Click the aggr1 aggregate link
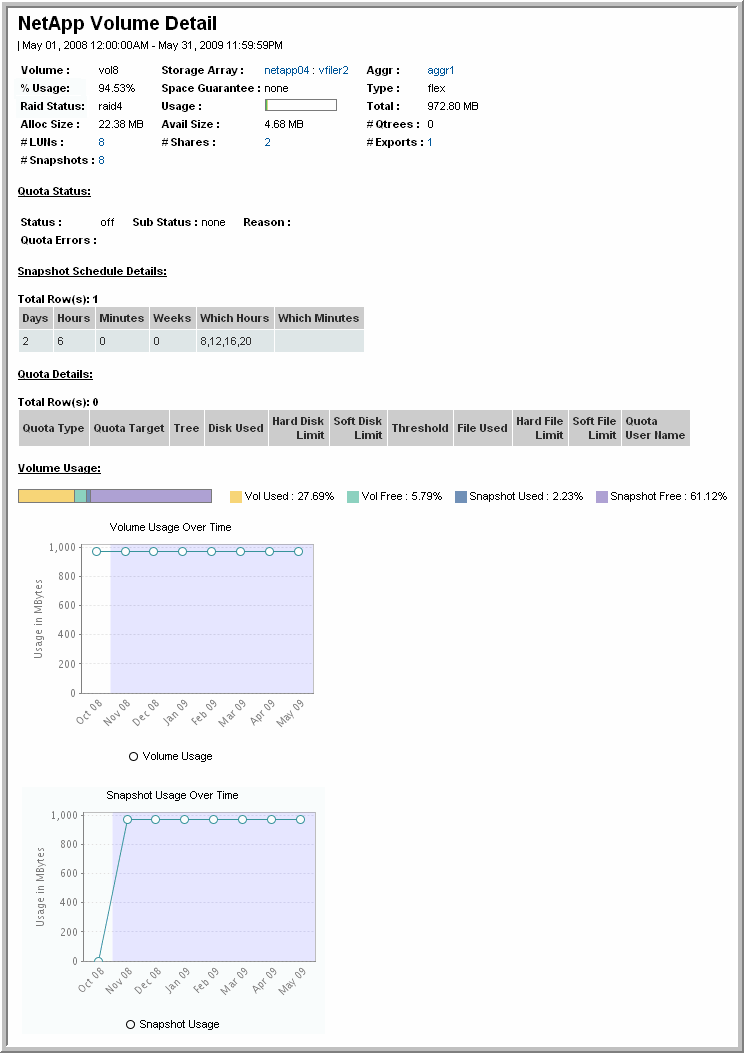Viewport: 744px width, 1053px height. pyautogui.click(x=440, y=70)
